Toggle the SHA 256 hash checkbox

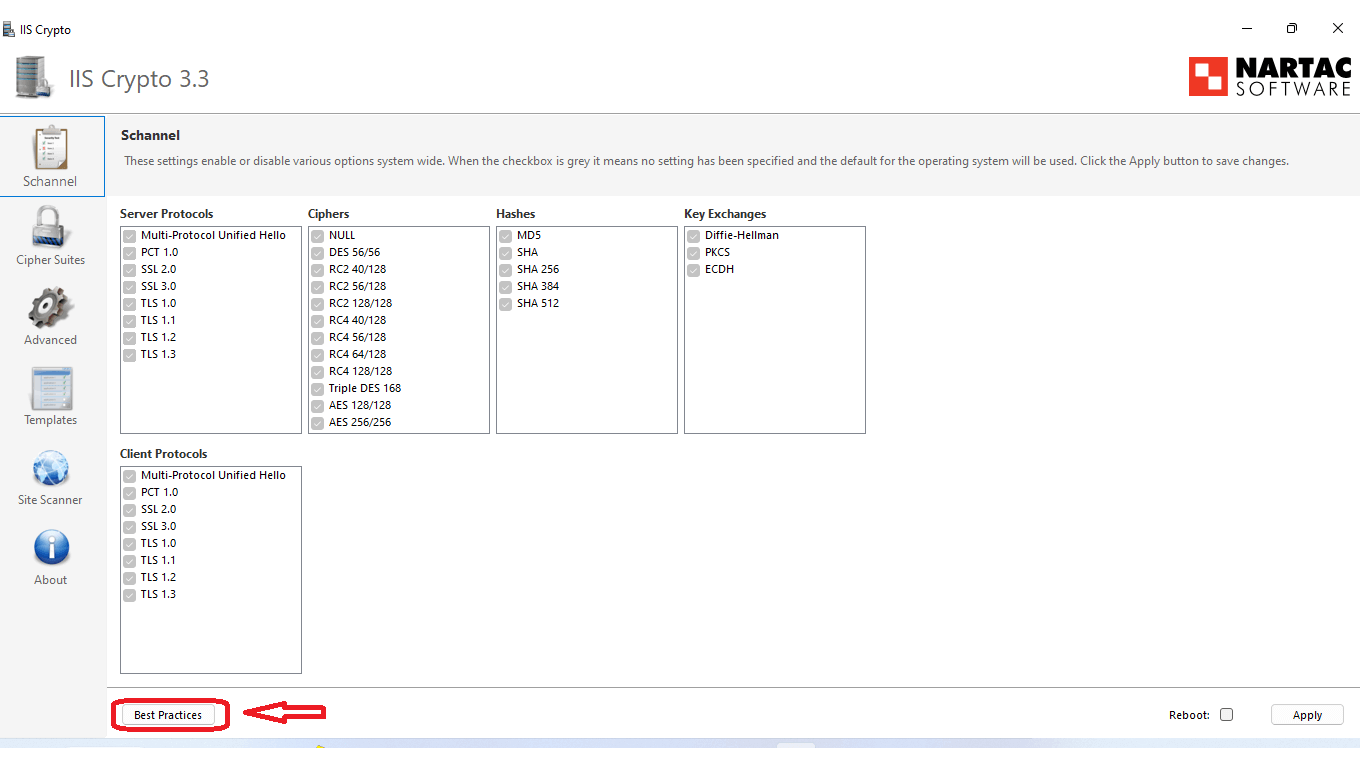click(505, 270)
